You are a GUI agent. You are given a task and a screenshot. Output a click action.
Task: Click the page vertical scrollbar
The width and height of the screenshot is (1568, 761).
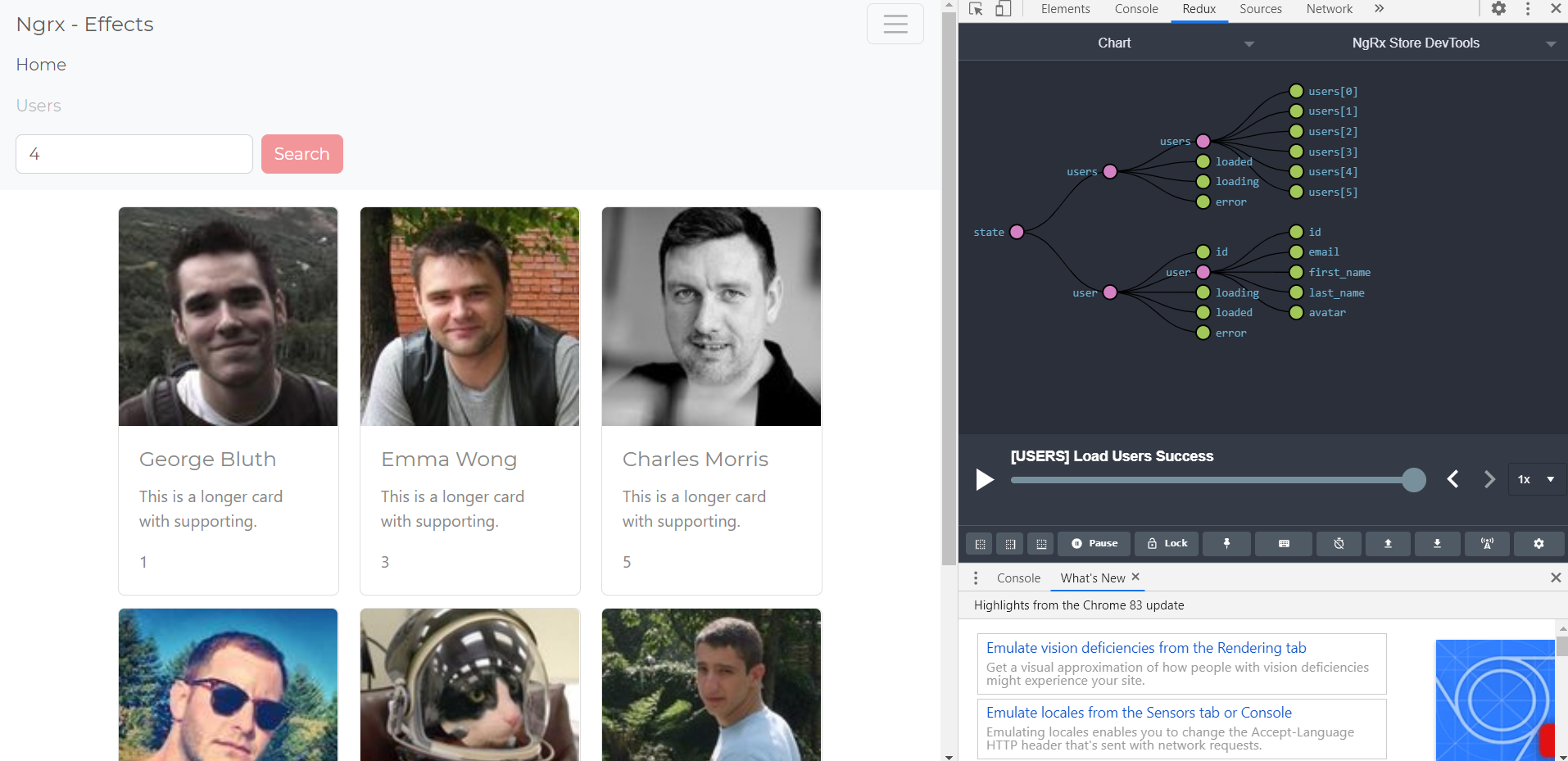949,287
